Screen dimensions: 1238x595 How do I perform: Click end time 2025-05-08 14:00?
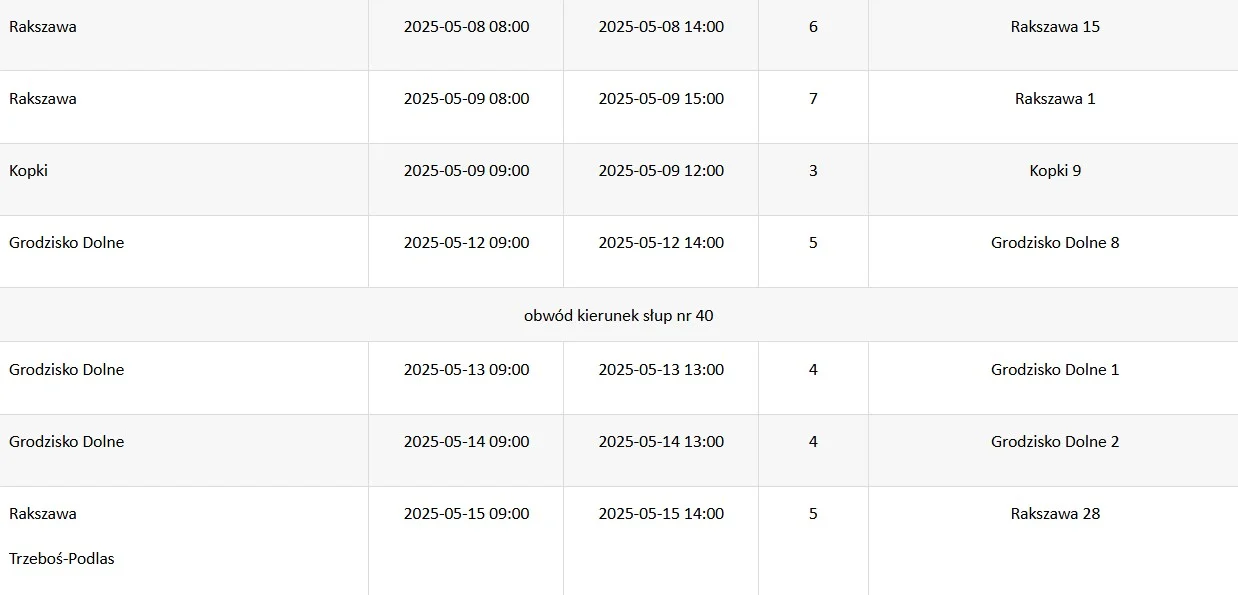(x=661, y=27)
